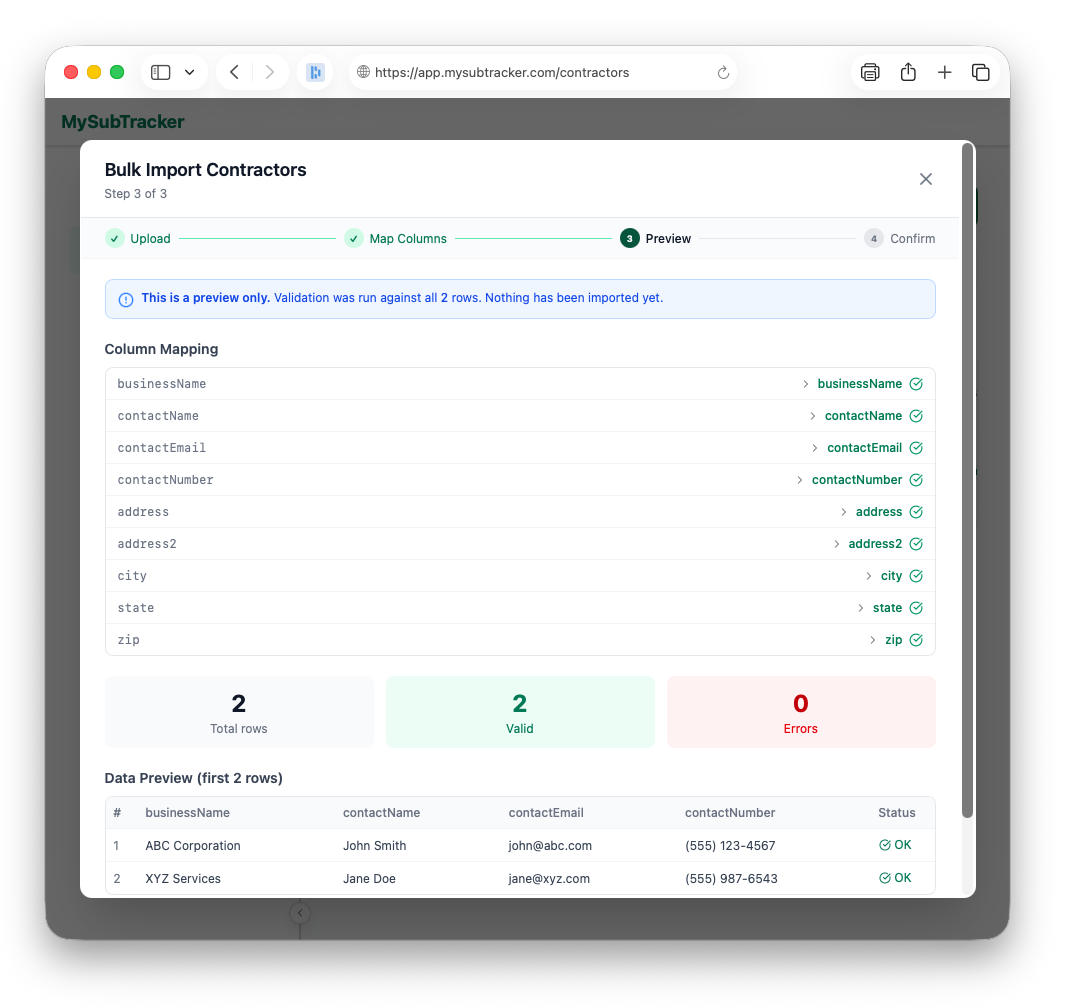Click the jane@xyz.com email cell
The width and height of the screenshot is (1070, 1008).
[549, 879]
